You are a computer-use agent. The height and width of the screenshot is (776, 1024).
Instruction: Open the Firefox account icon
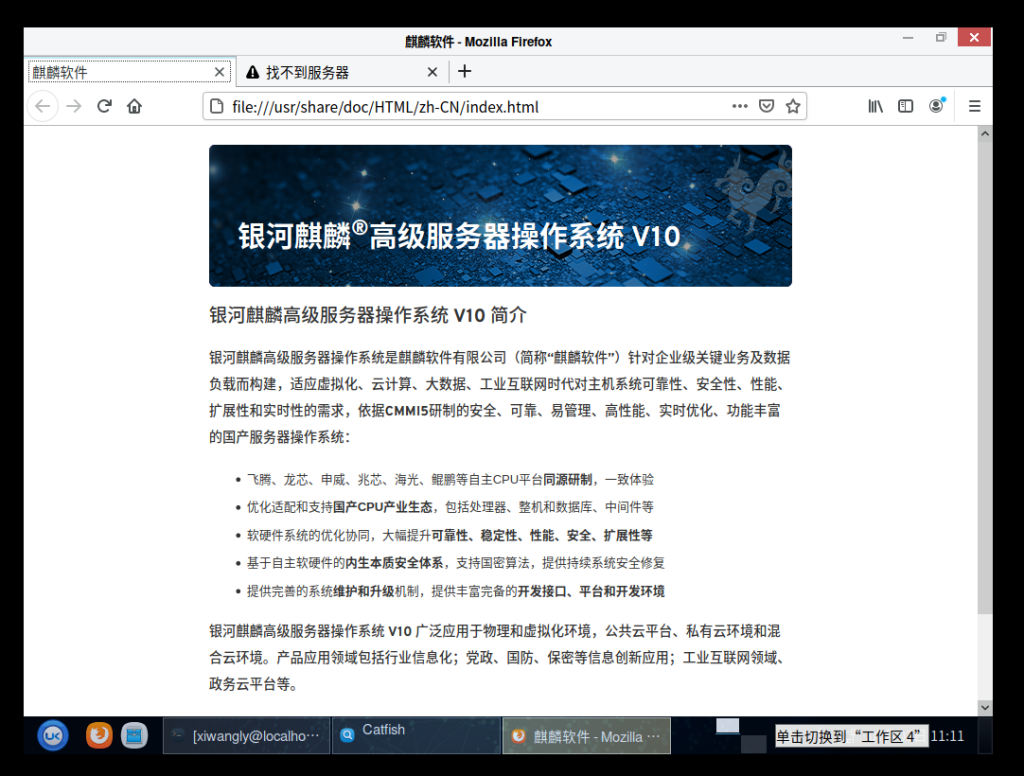tap(936, 106)
